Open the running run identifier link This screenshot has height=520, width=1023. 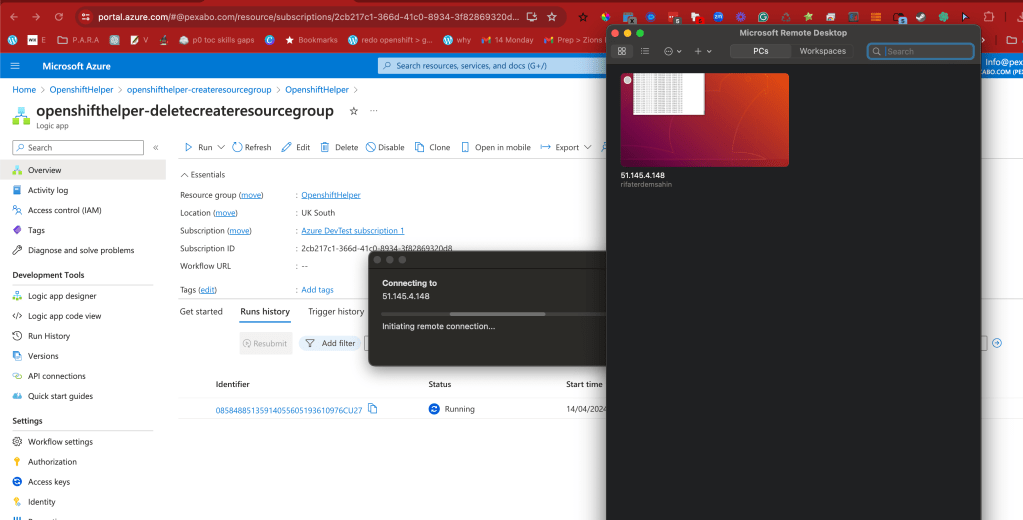tap(289, 410)
